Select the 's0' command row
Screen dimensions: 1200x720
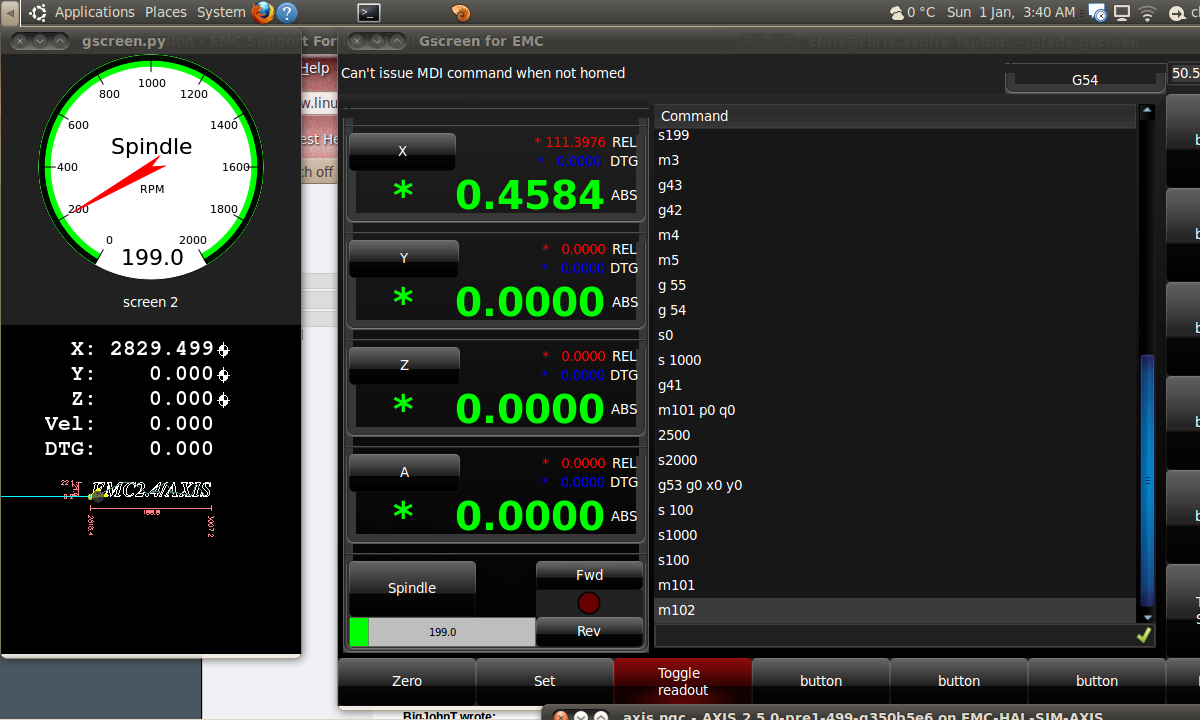coord(896,335)
